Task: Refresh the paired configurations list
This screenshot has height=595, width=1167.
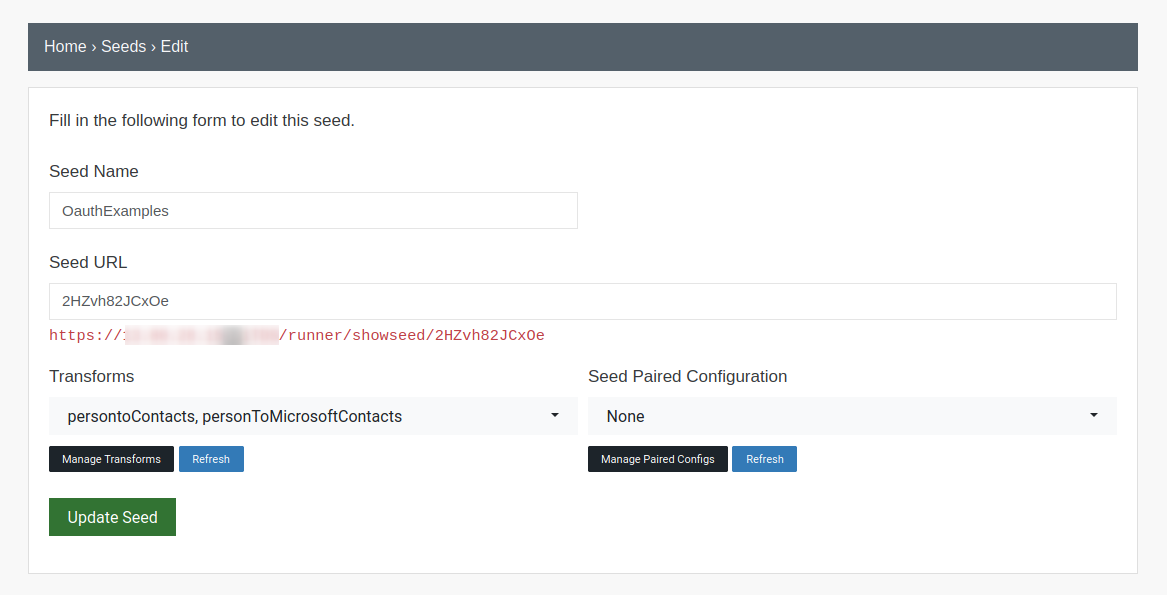Action: (764, 459)
